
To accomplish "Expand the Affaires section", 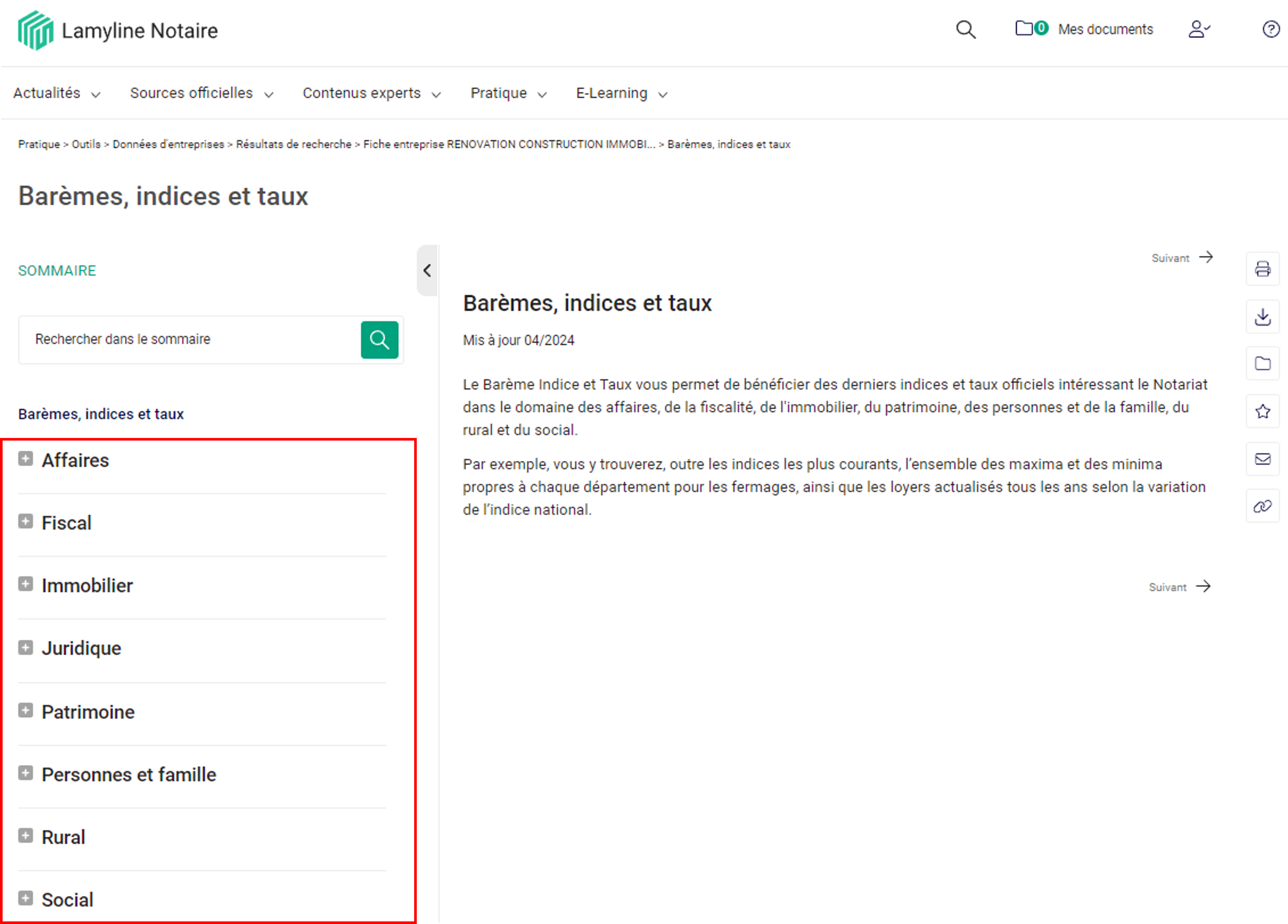I will (26, 459).
